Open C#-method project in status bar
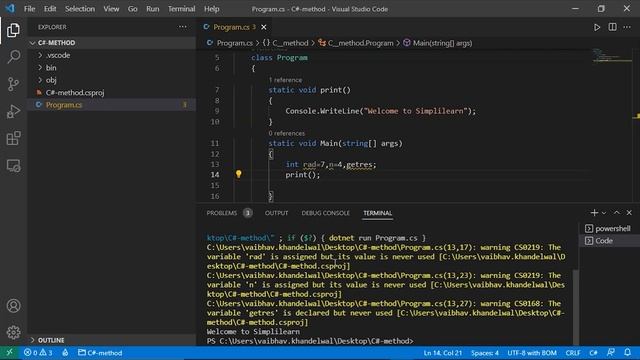This screenshot has width=640, height=360. coord(100,353)
